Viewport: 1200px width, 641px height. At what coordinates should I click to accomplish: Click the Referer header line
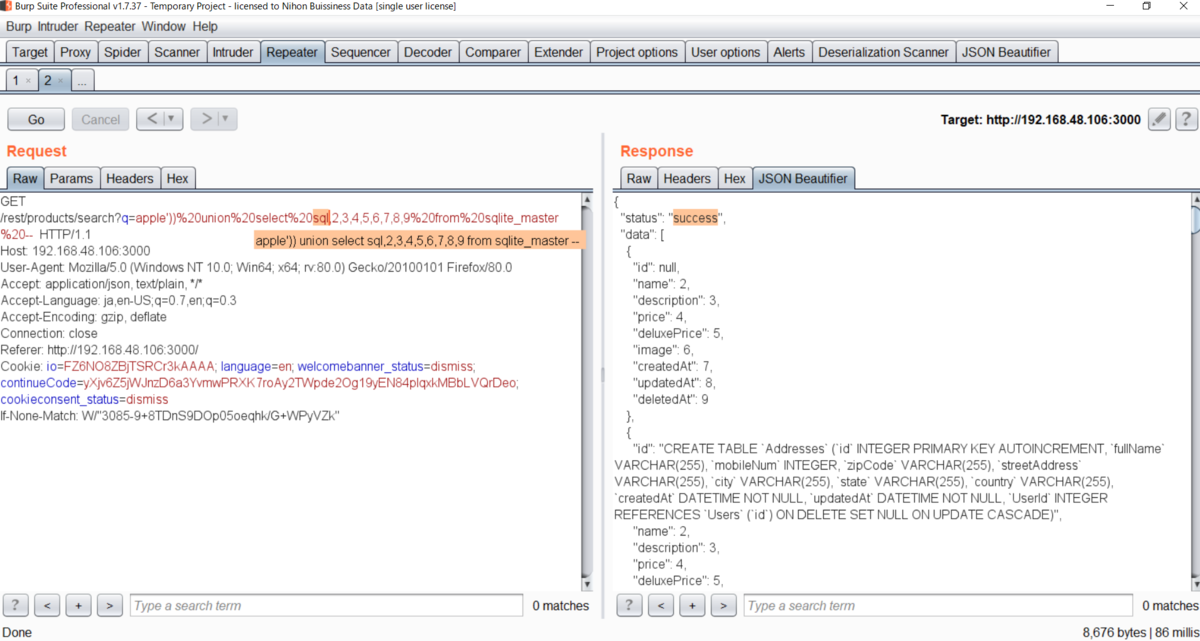100,349
